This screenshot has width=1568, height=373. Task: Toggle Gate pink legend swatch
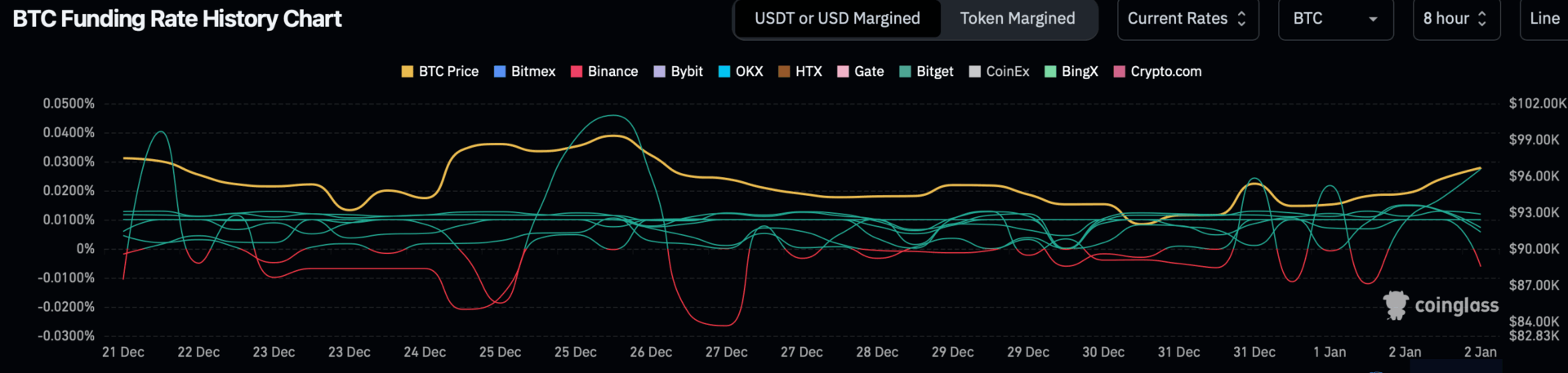click(843, 72)
